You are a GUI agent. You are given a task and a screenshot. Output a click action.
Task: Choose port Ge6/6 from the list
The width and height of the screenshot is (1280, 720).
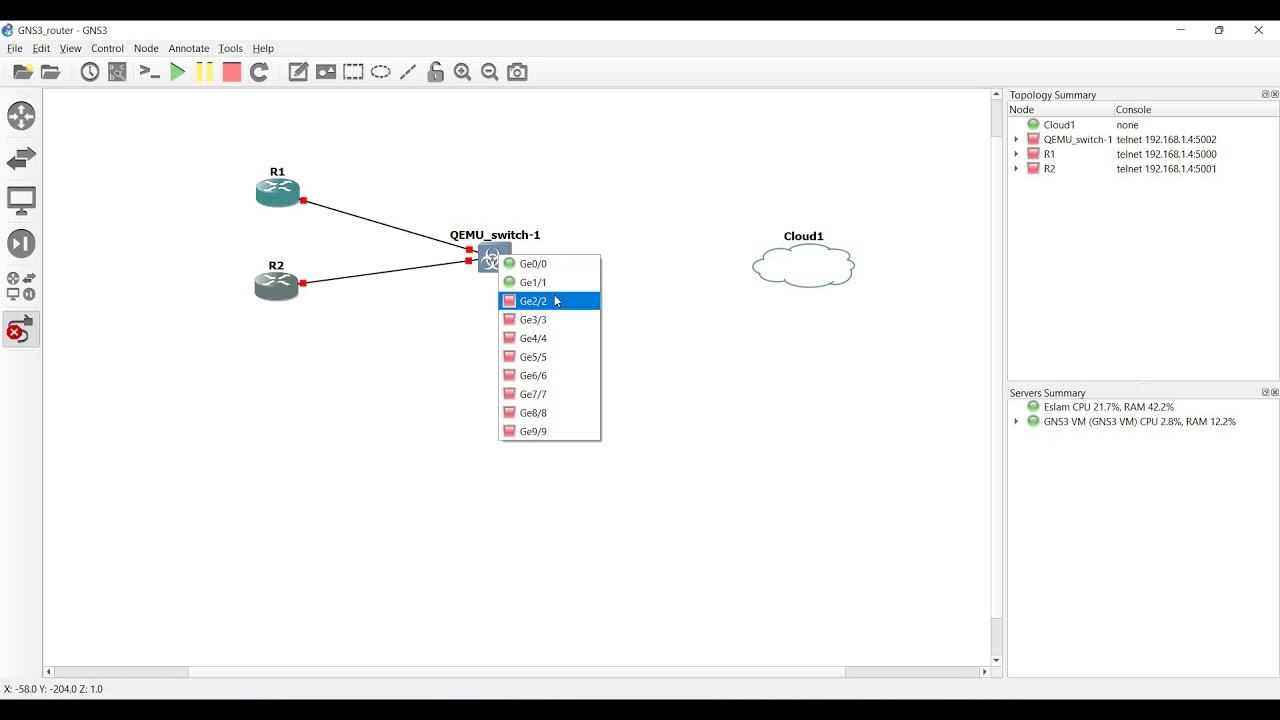pos(550,376)
